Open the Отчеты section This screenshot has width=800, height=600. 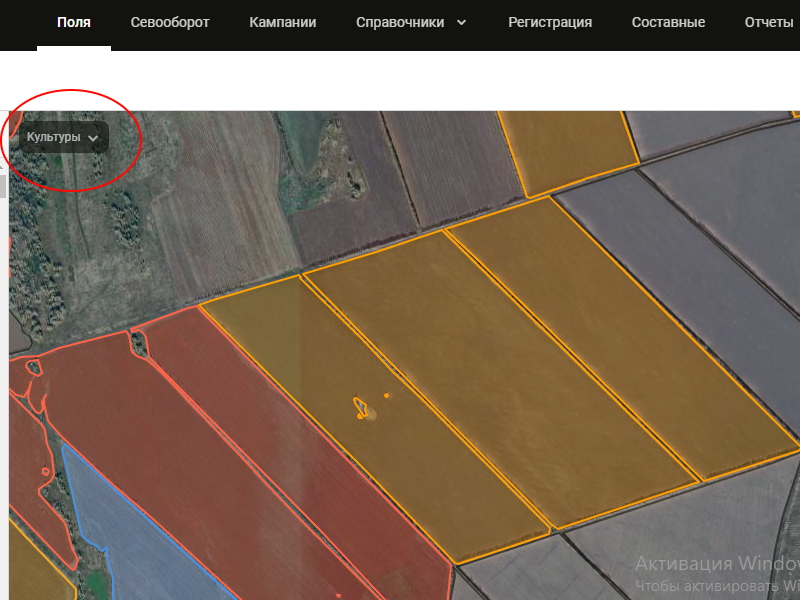(x=769, y=23)
